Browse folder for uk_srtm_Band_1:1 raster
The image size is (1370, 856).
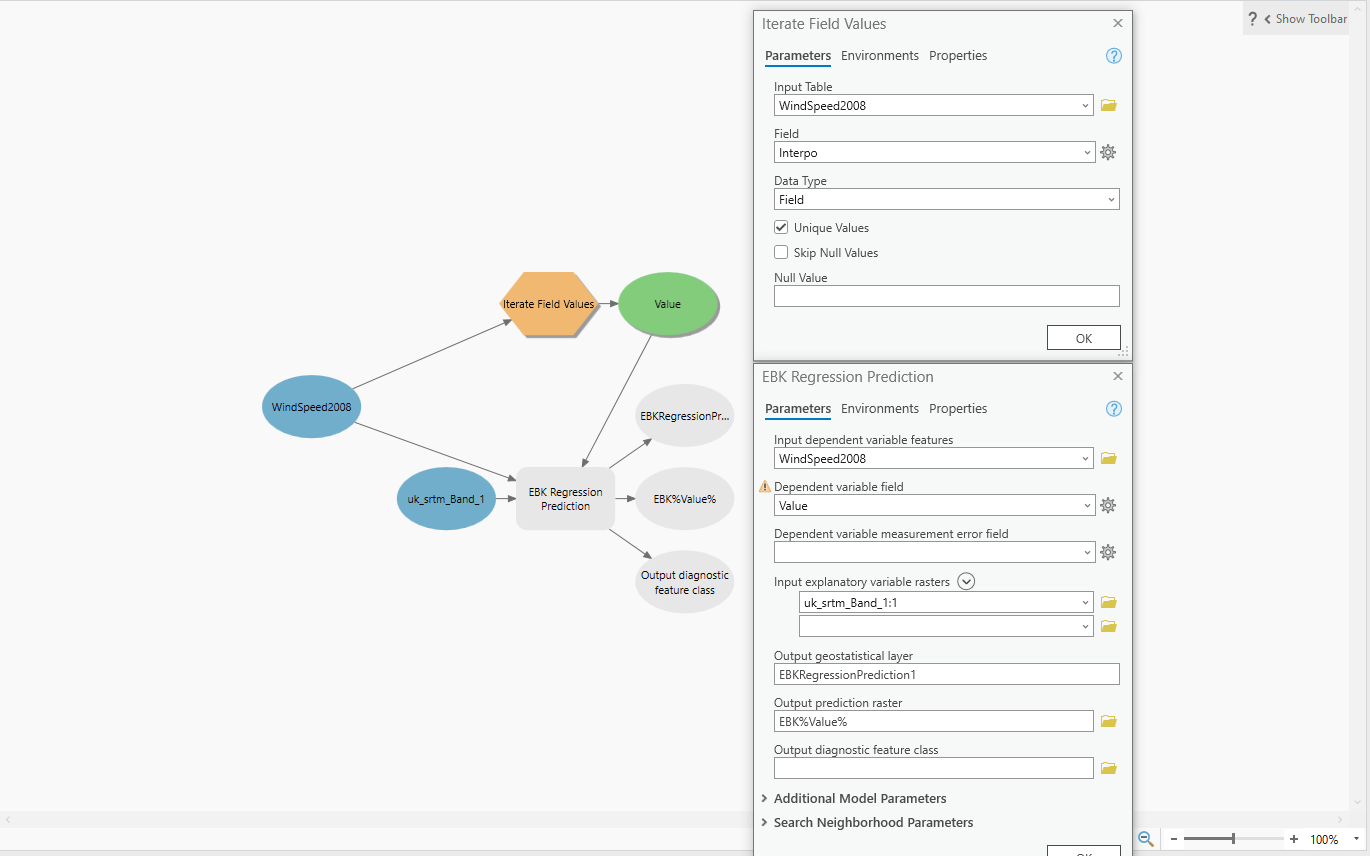[x=1108, y=603]
